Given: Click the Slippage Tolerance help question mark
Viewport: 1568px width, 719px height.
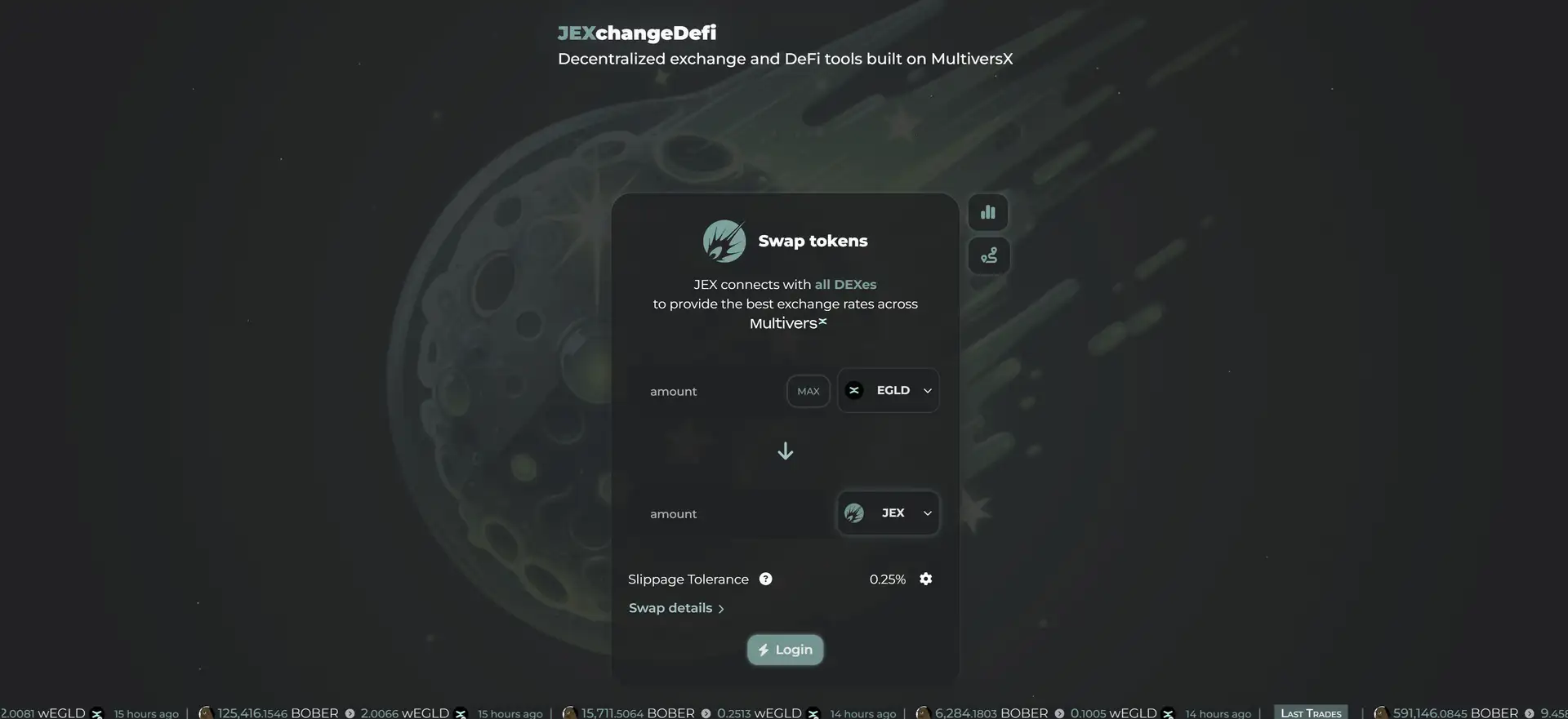Looking at the screenshot, I should (x=765, y=579).
